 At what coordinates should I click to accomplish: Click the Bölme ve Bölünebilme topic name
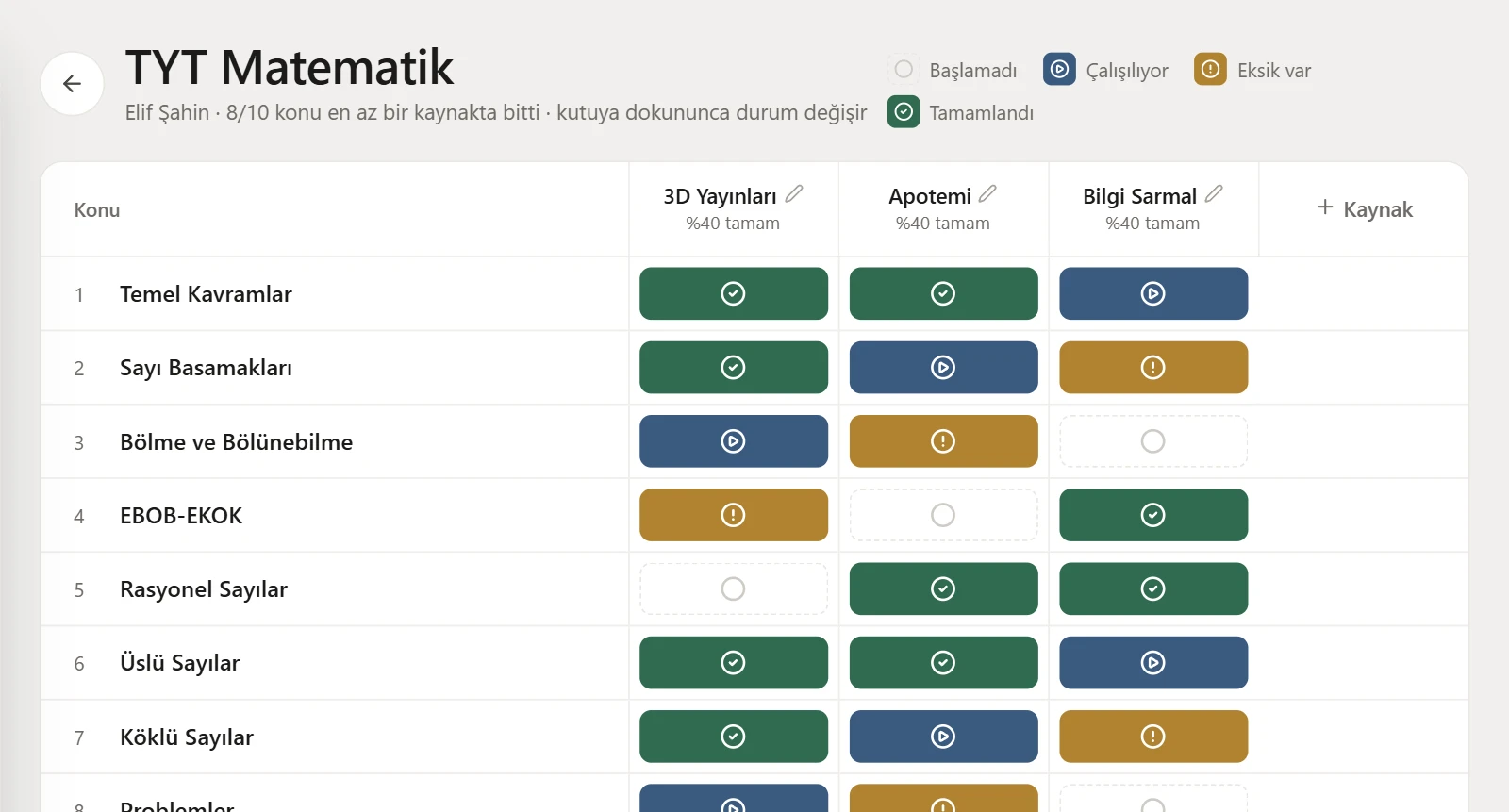pyautogui.click(x=236, y=442)
